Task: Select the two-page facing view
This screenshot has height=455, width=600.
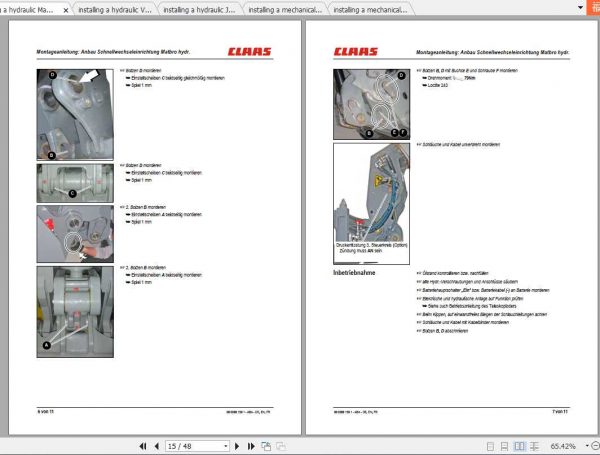Action: tap(519, 446)
